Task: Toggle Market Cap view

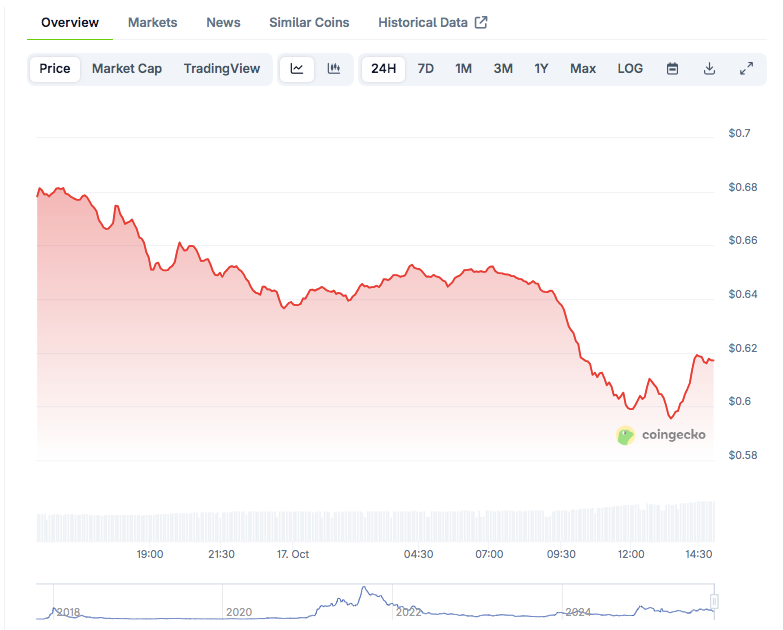Action: click(127, 69)
